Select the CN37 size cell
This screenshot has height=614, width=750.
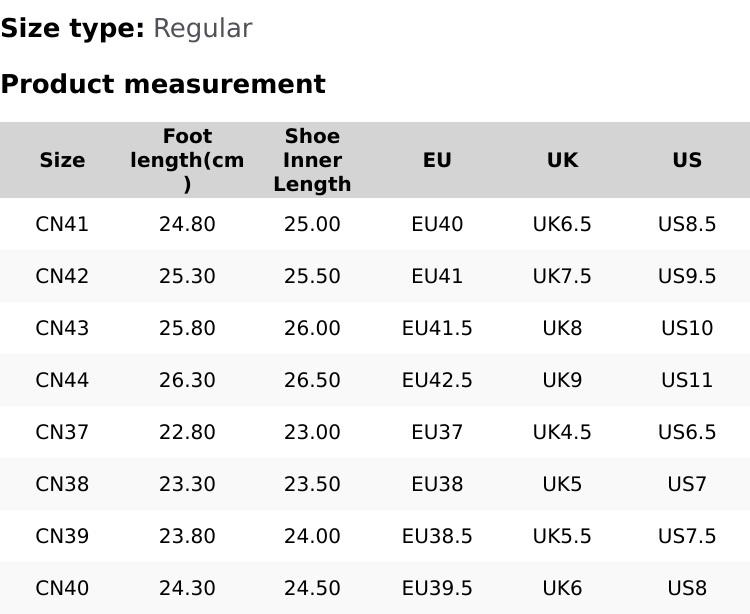point(62,432)
